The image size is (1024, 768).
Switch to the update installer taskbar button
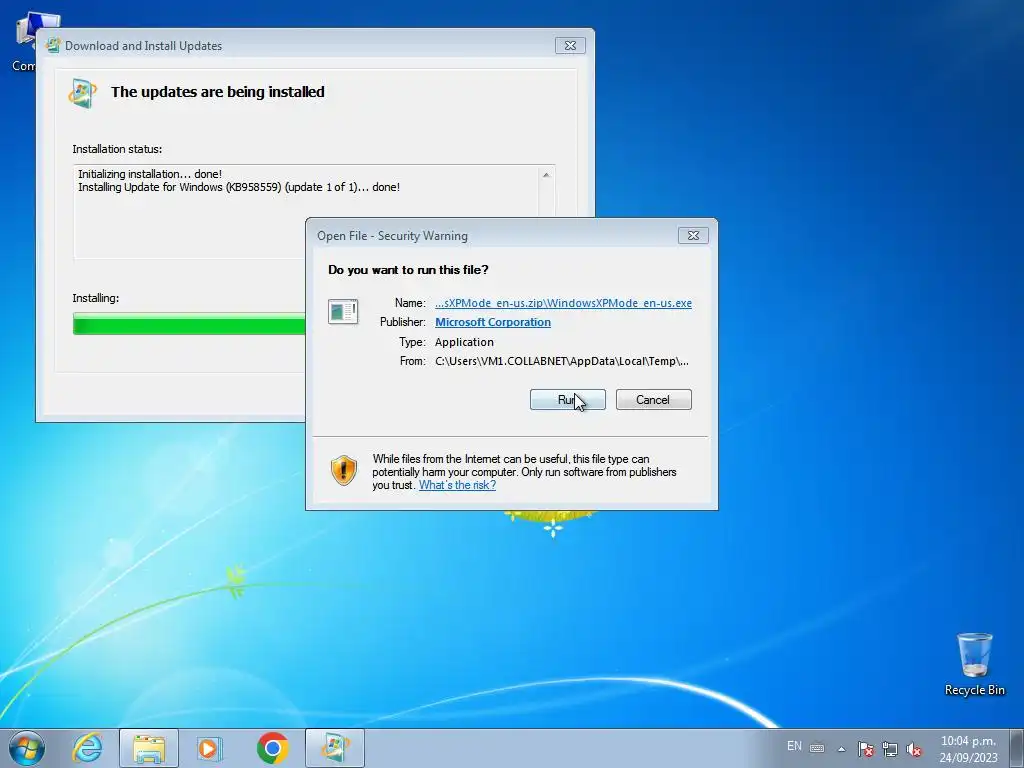(334, 748)
